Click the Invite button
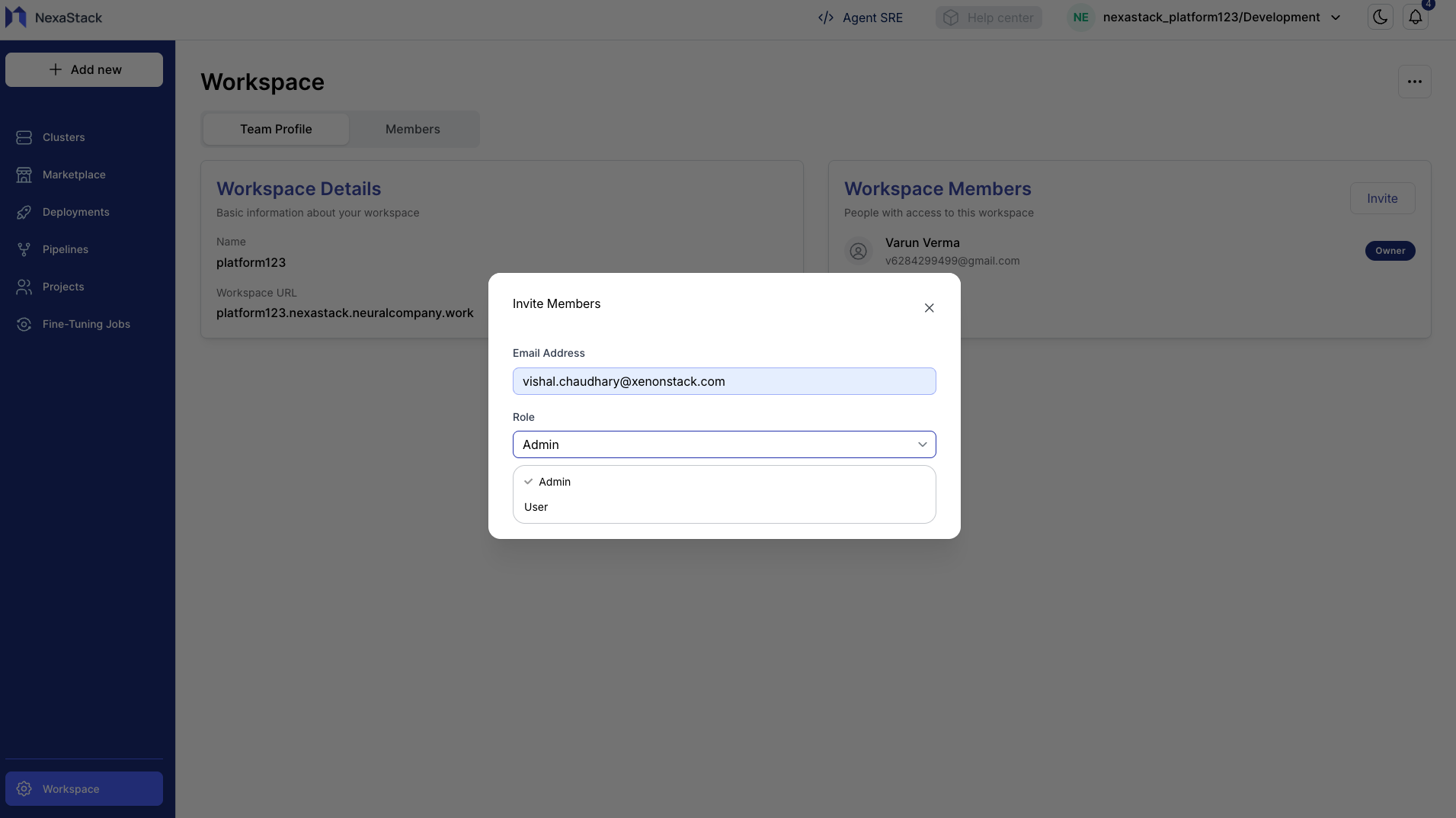Screen dimensions: 1456x818 [x=1381, y=198]
